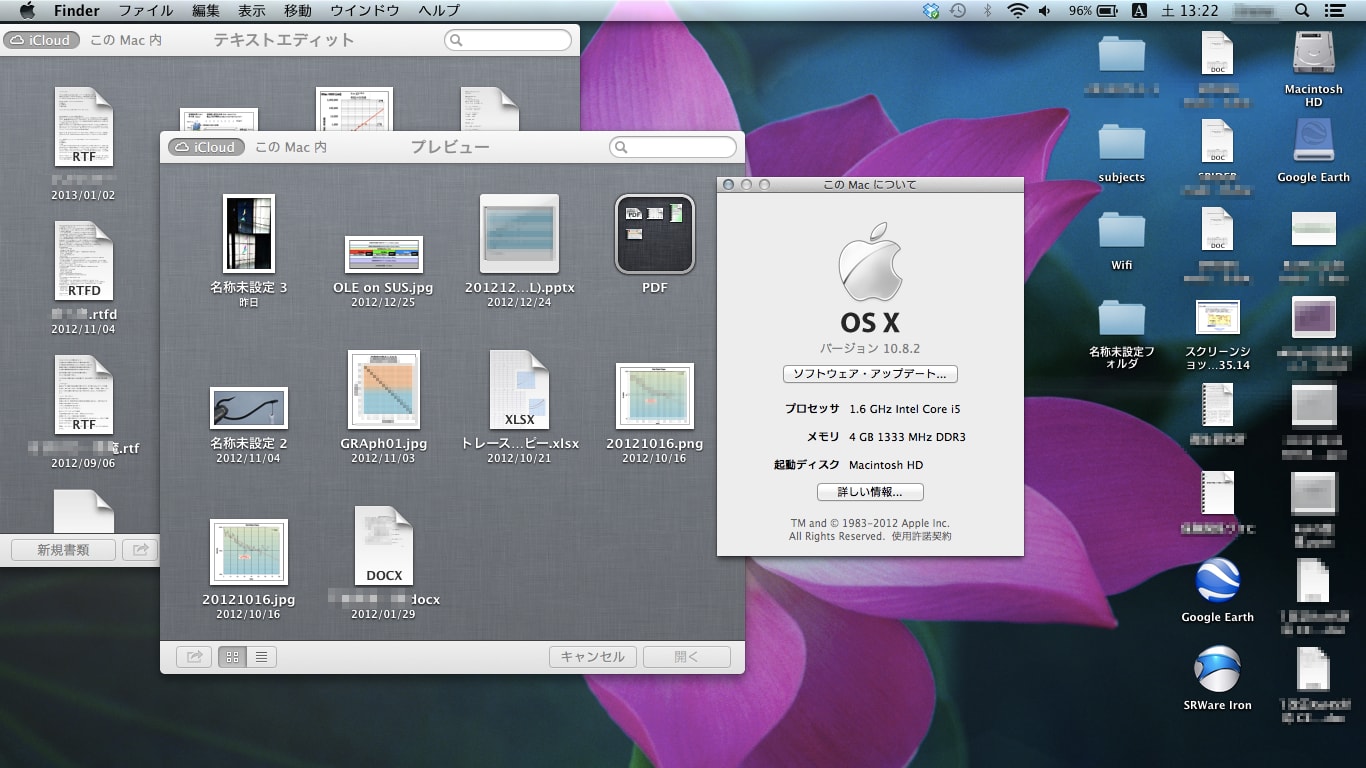This screenshot has height=768, width=1366.
Task: Open the 使用許諾契約 link
Action: tap(922, 537)
